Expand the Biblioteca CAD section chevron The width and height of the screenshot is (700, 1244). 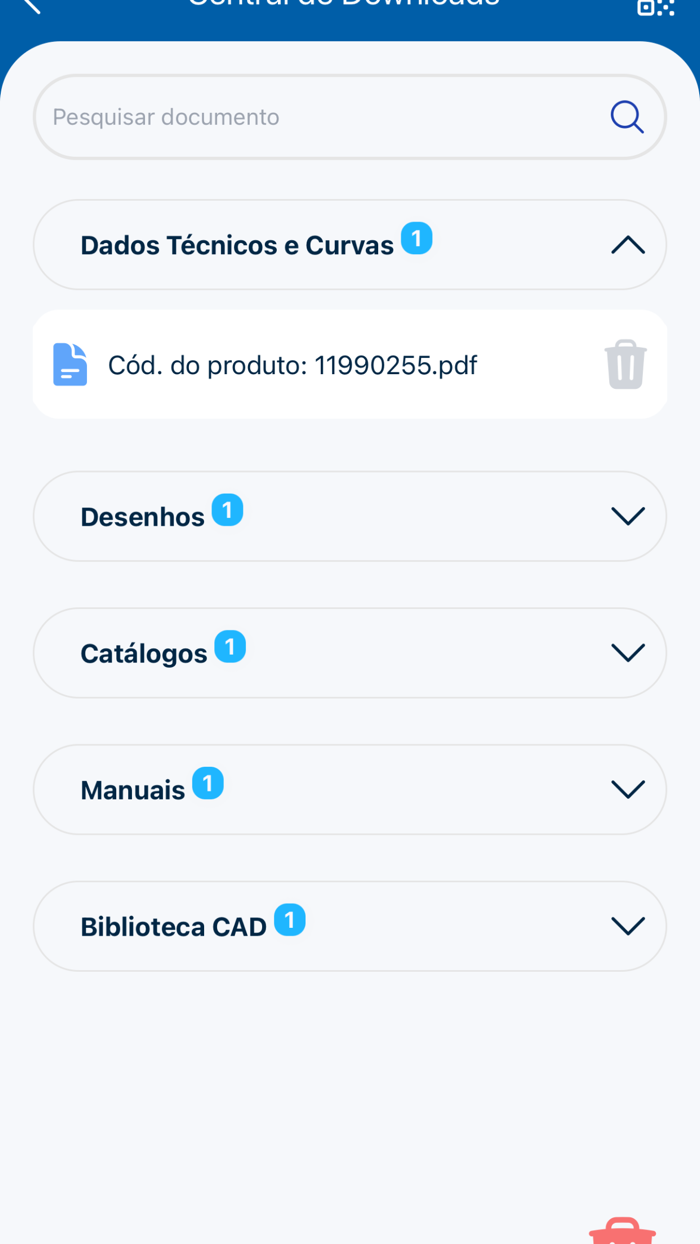(627, 926)
